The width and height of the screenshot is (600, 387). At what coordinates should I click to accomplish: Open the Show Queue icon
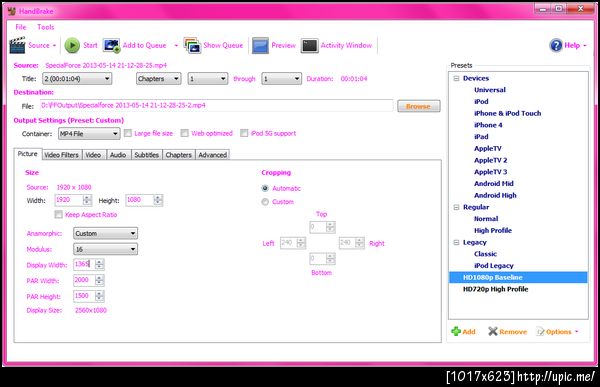pos(192,45)
